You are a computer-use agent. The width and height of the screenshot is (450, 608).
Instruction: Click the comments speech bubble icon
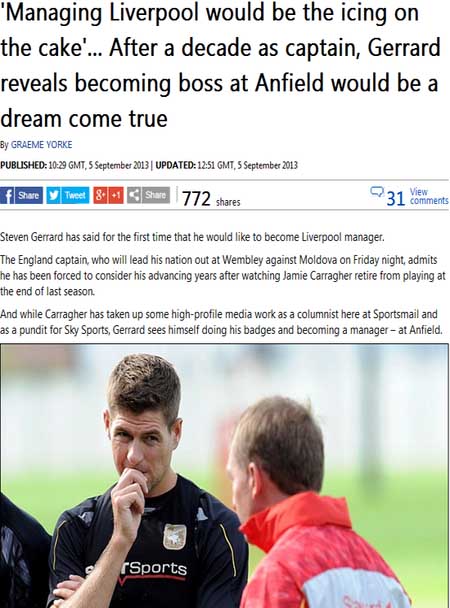pyautogui.click(x=376, y=192)
